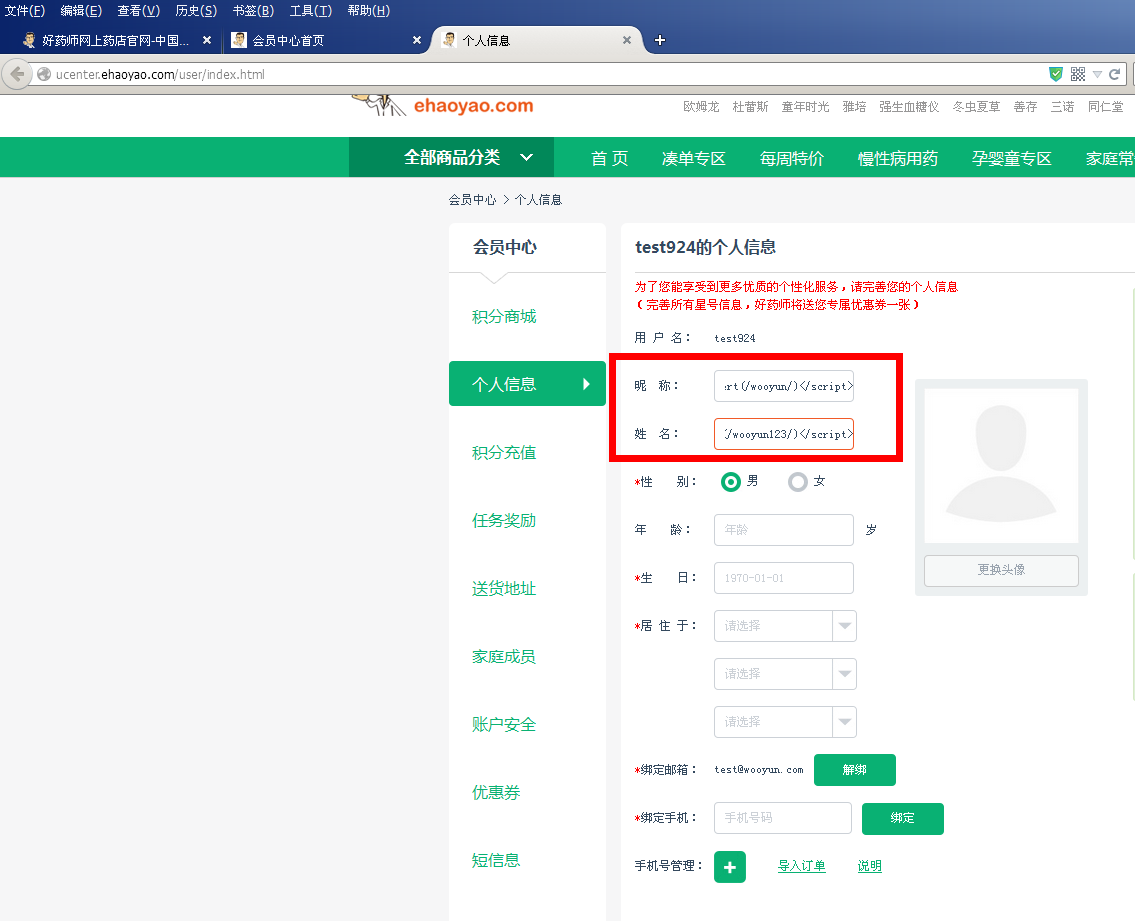The height and width of the screenshot is (921, 1135).
Task: Open the 历史(S) menu
Action: [195, 11]
